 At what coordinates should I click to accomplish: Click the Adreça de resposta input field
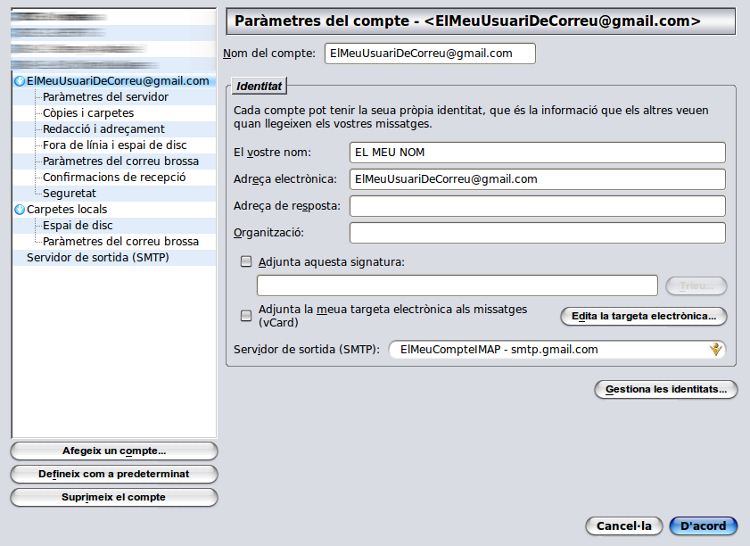click(537, 206)
